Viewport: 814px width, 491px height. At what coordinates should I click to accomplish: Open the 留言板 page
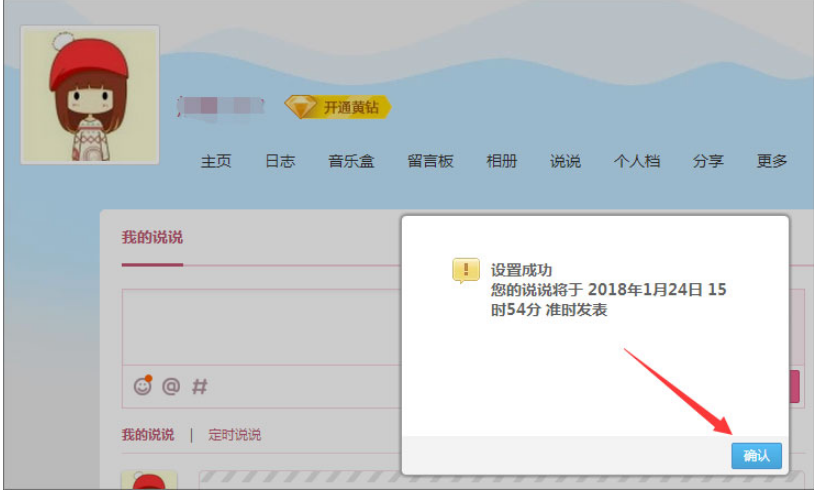tap(430, 161)
